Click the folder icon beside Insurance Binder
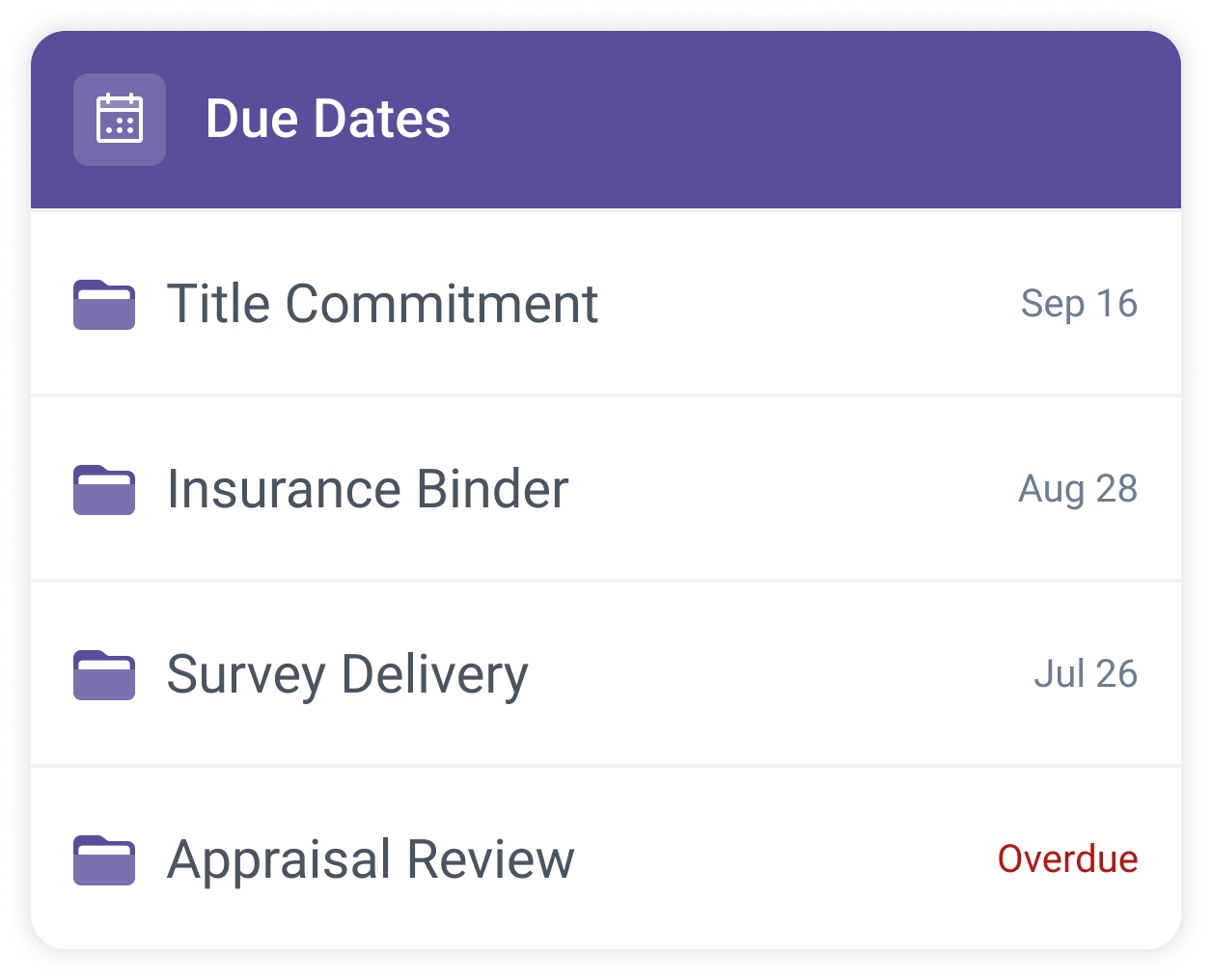The width and height of the screenshot is (1212, 980). point(104,490)
